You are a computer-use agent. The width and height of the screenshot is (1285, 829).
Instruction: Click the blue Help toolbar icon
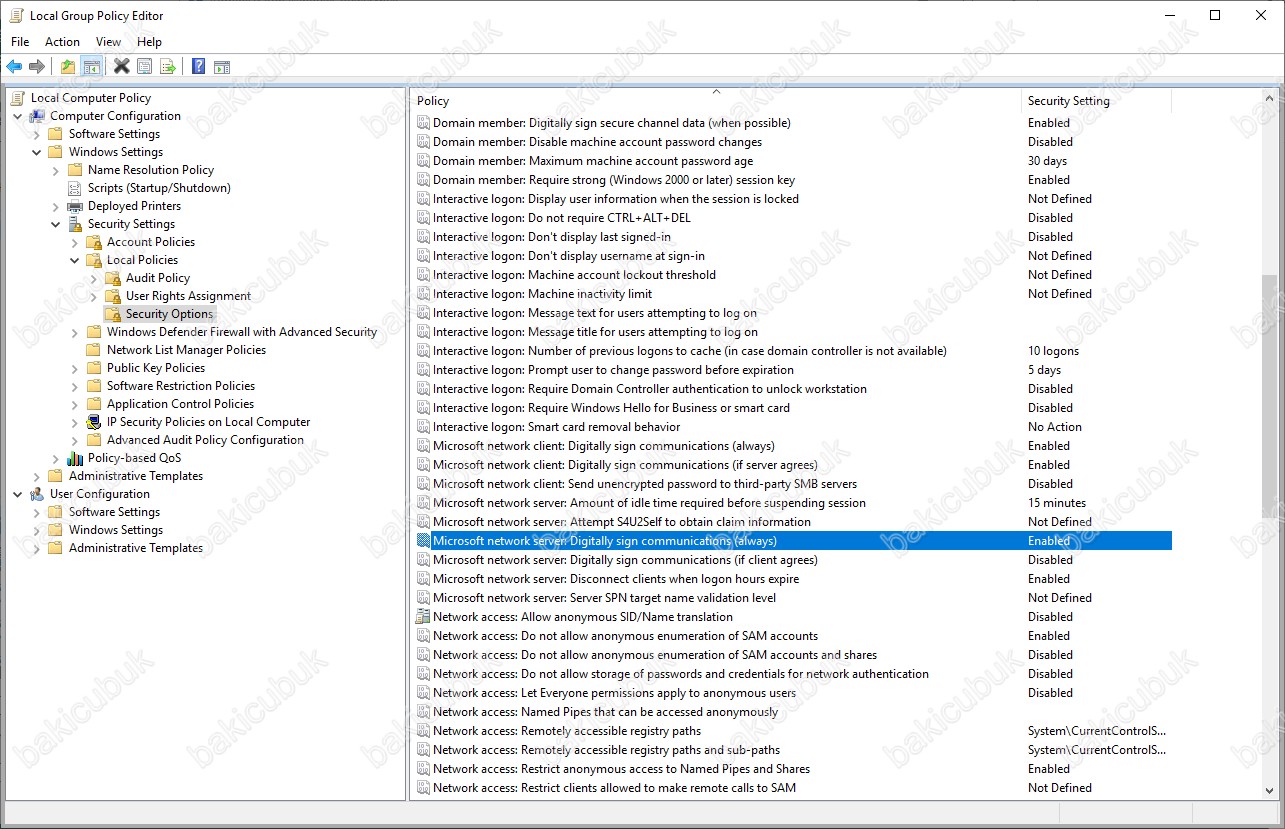pos(198,67)
